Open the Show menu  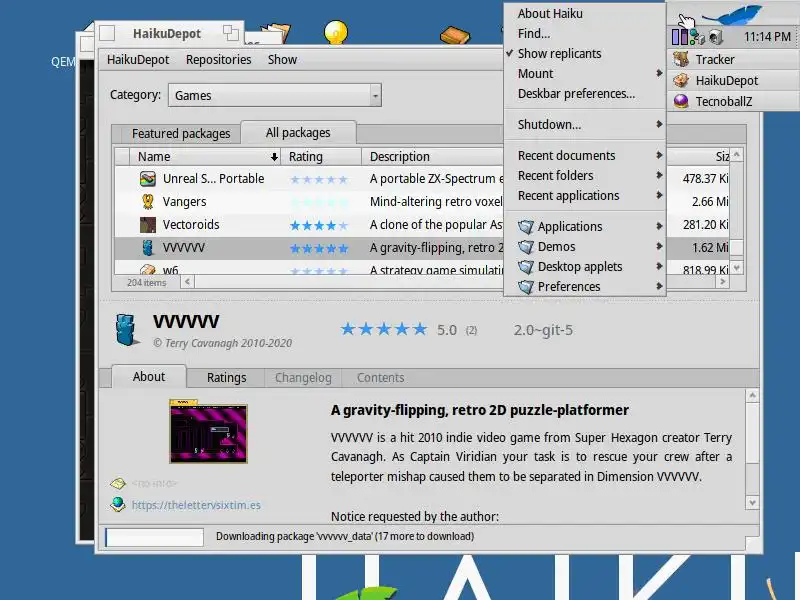pos(282,60)
